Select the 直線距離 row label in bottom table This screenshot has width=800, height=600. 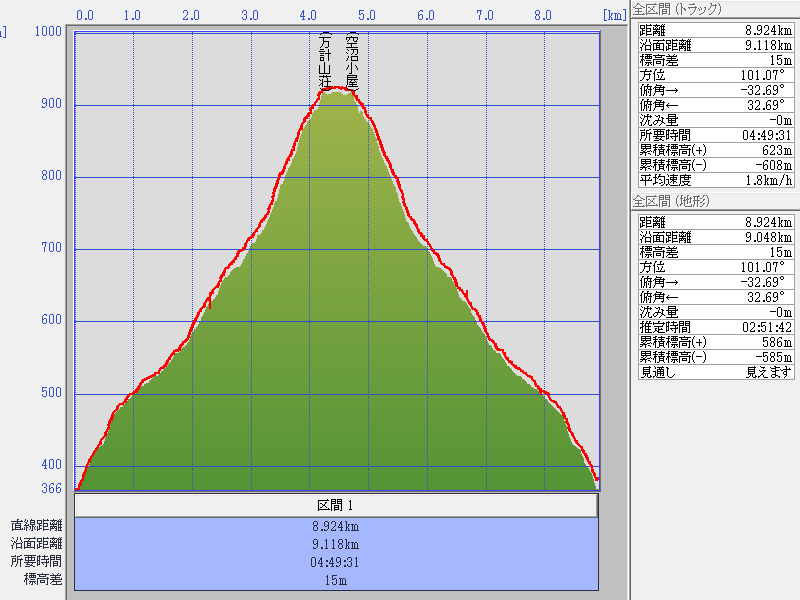pyautogui.click(x=36, y=525)
